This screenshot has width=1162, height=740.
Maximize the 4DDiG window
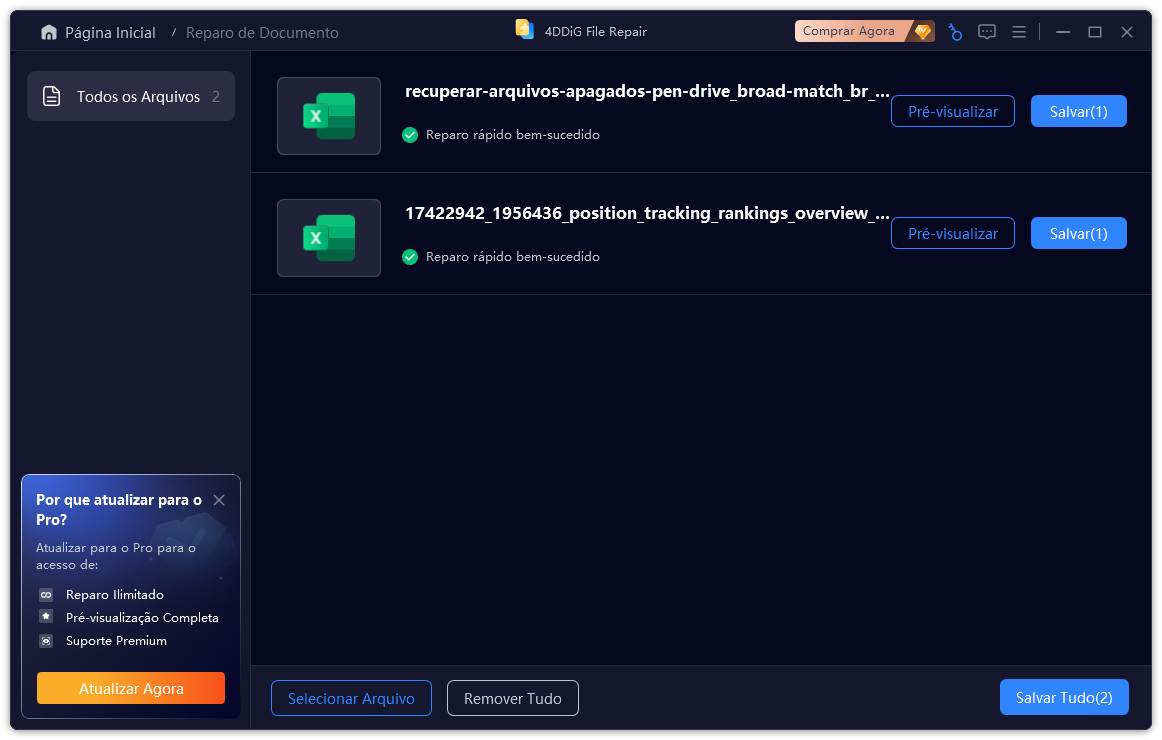1095,32
